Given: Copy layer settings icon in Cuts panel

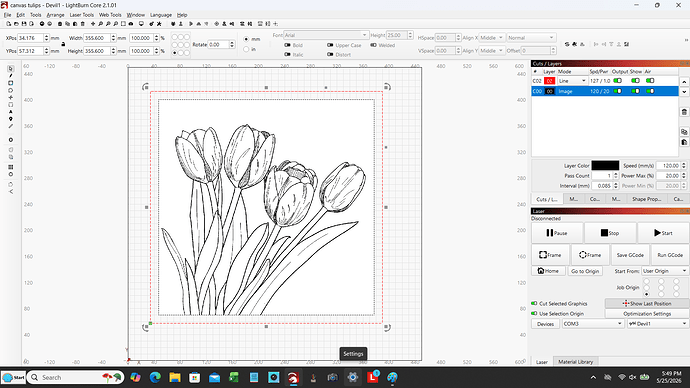Looking at the screenshot, I should pos(684,132).
